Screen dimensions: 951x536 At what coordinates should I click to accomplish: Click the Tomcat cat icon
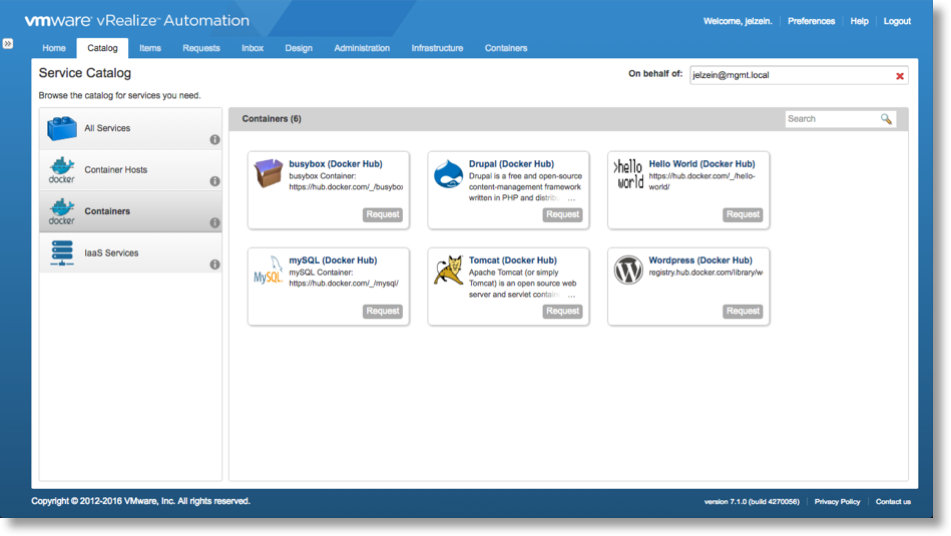point(448,270)
